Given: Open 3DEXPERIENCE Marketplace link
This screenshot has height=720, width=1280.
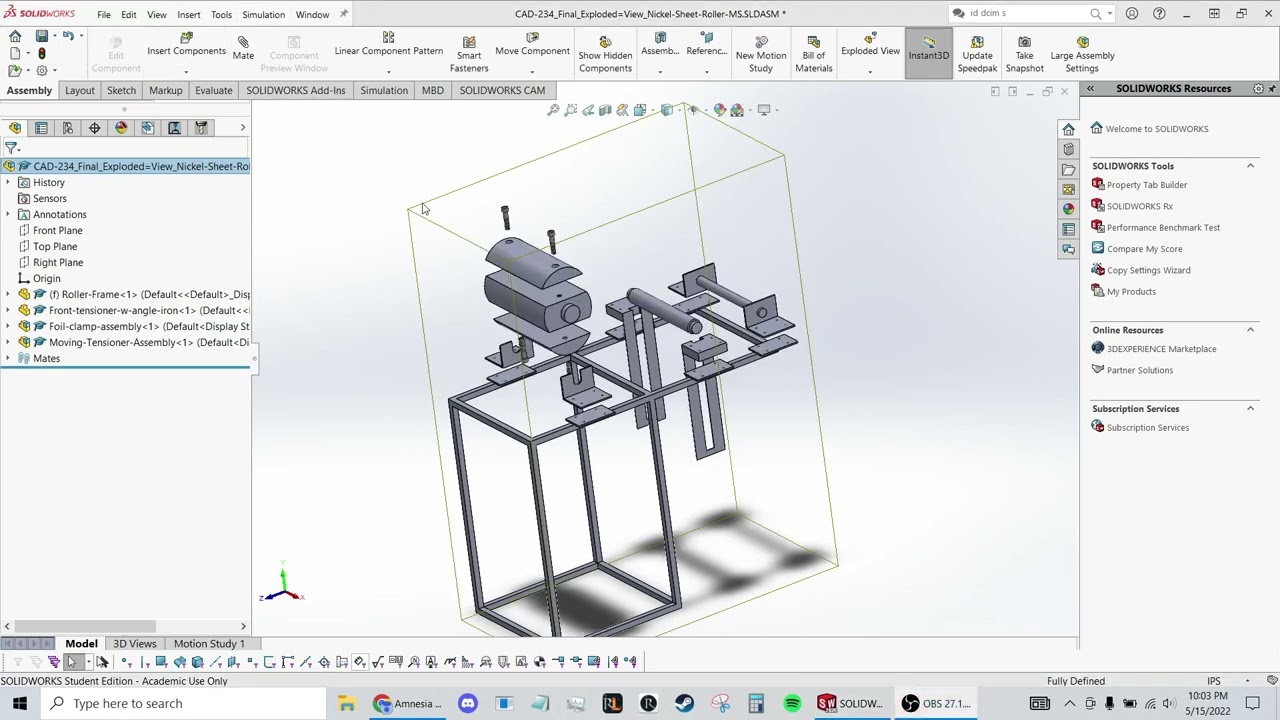Looking at the screenshot, I should coord(1161,349).
